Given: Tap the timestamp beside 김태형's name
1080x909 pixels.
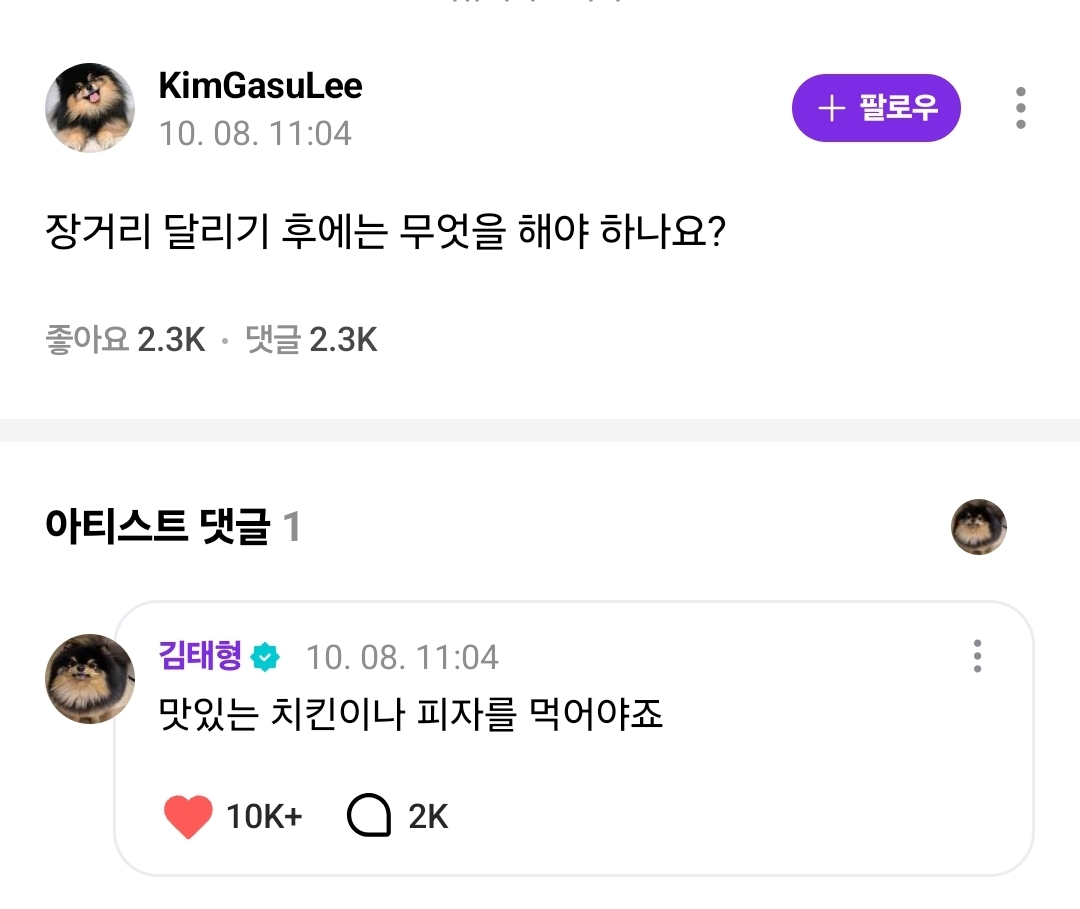Looking at the screenshot, I should pyautogui.click(x=401, y=657).
